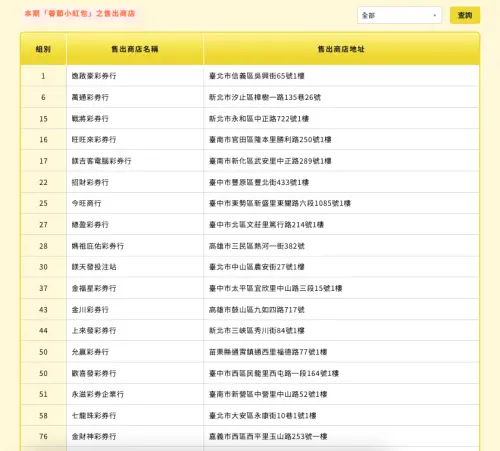Click group number 44 for 上來發彩券行
500x451 pixels.
[43, 331]
